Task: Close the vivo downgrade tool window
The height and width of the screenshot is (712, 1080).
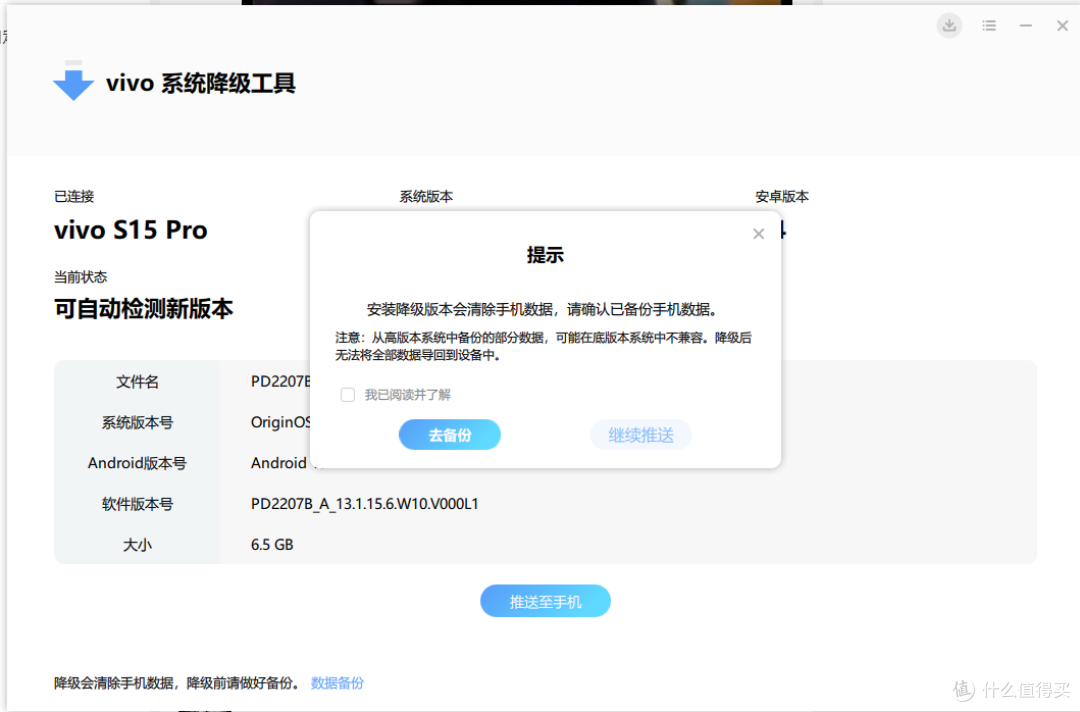Action: click(x=1062, y=26)
